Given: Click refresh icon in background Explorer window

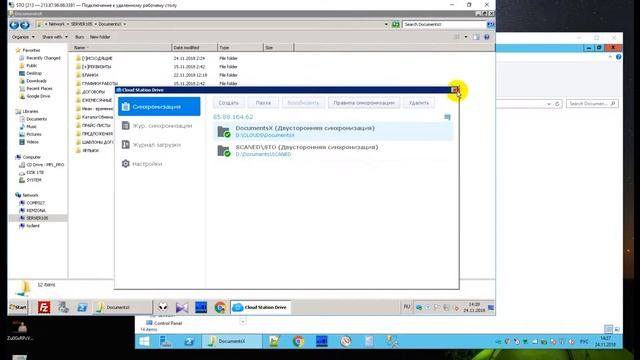Looking at the screenshot, I should point(557,104).
